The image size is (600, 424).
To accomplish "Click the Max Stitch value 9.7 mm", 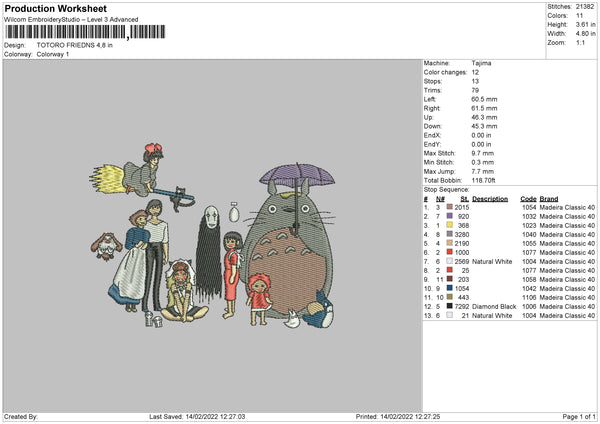I will click(483, 153).
